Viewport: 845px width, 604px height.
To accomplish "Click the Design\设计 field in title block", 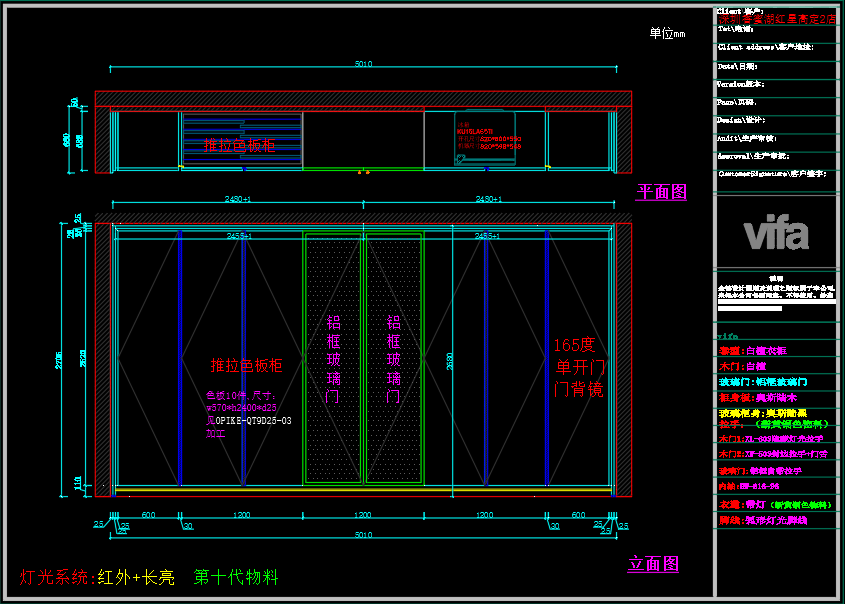I will click(741, 120).
